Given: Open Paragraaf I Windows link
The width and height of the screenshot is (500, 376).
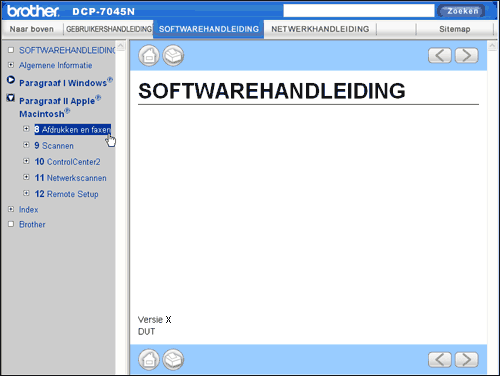Looking at the screenshot, I should click(x=66, y=82).
